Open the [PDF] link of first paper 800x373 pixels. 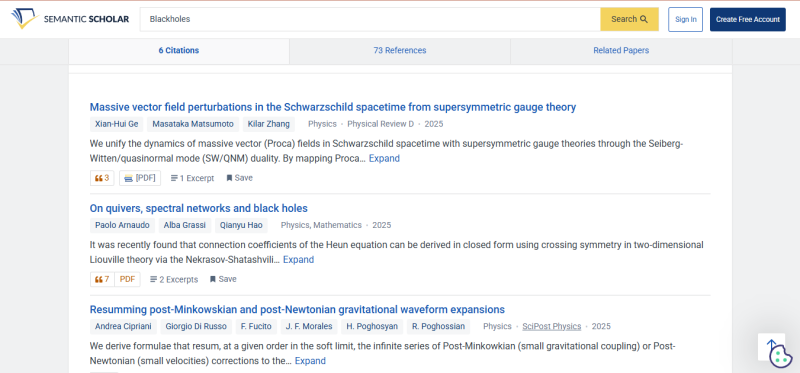[x=140, y=178]
